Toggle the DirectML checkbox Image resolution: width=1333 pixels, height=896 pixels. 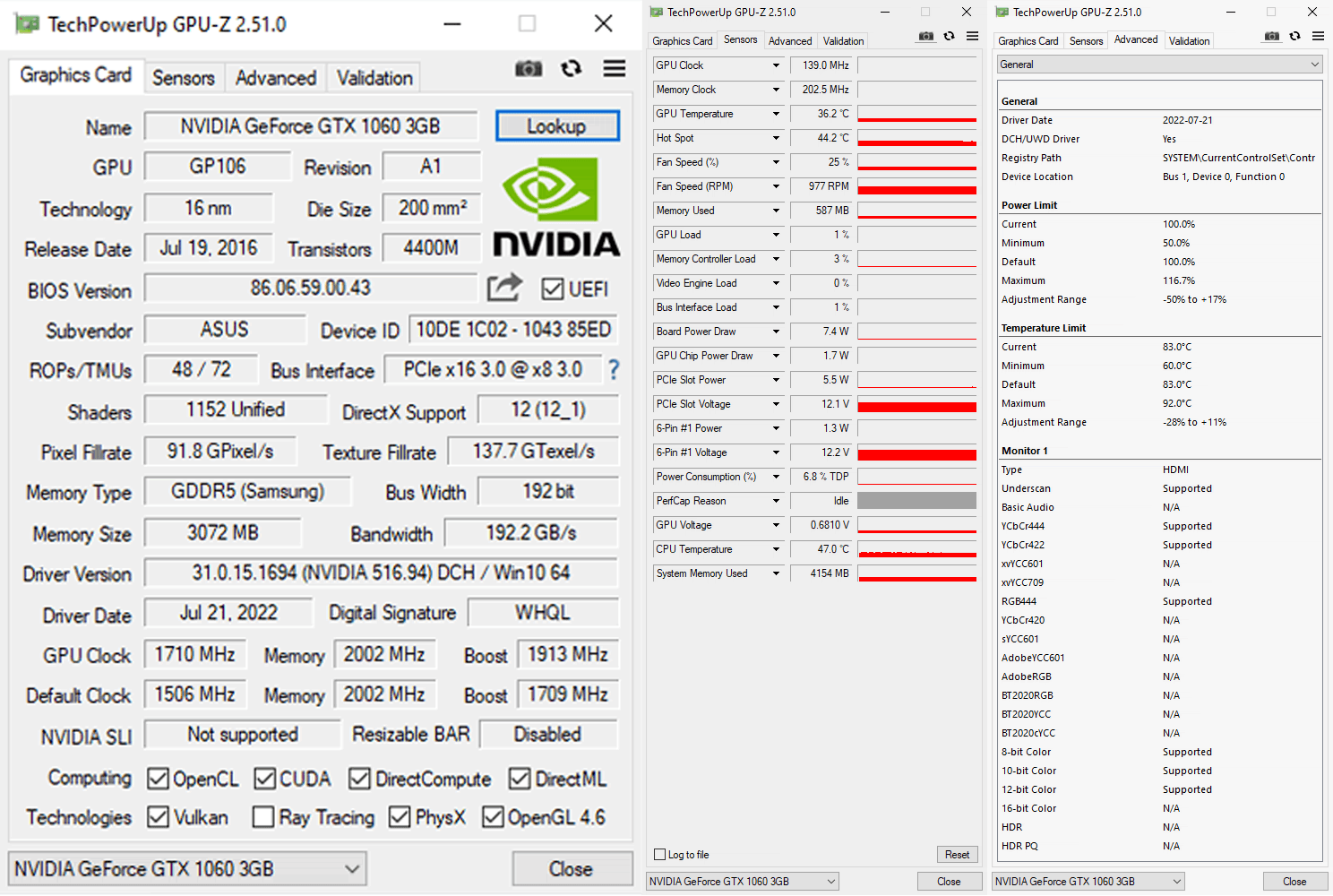(520, 779)
